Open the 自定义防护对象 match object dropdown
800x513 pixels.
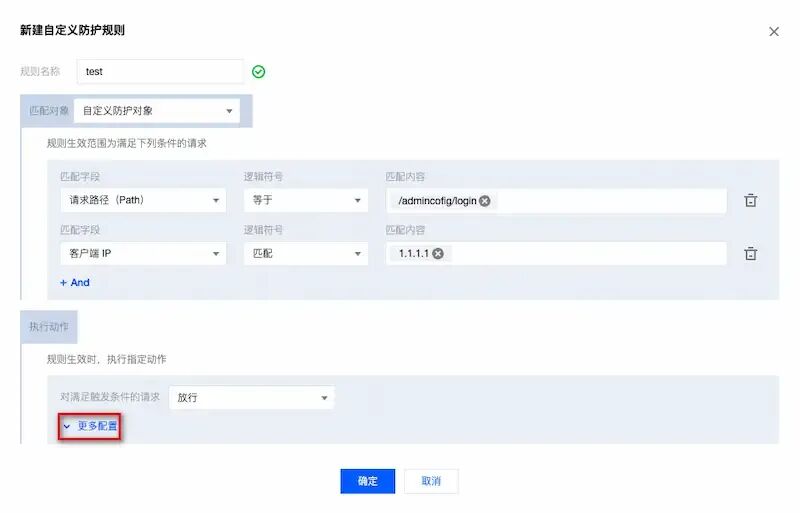[x=157, y=111]
